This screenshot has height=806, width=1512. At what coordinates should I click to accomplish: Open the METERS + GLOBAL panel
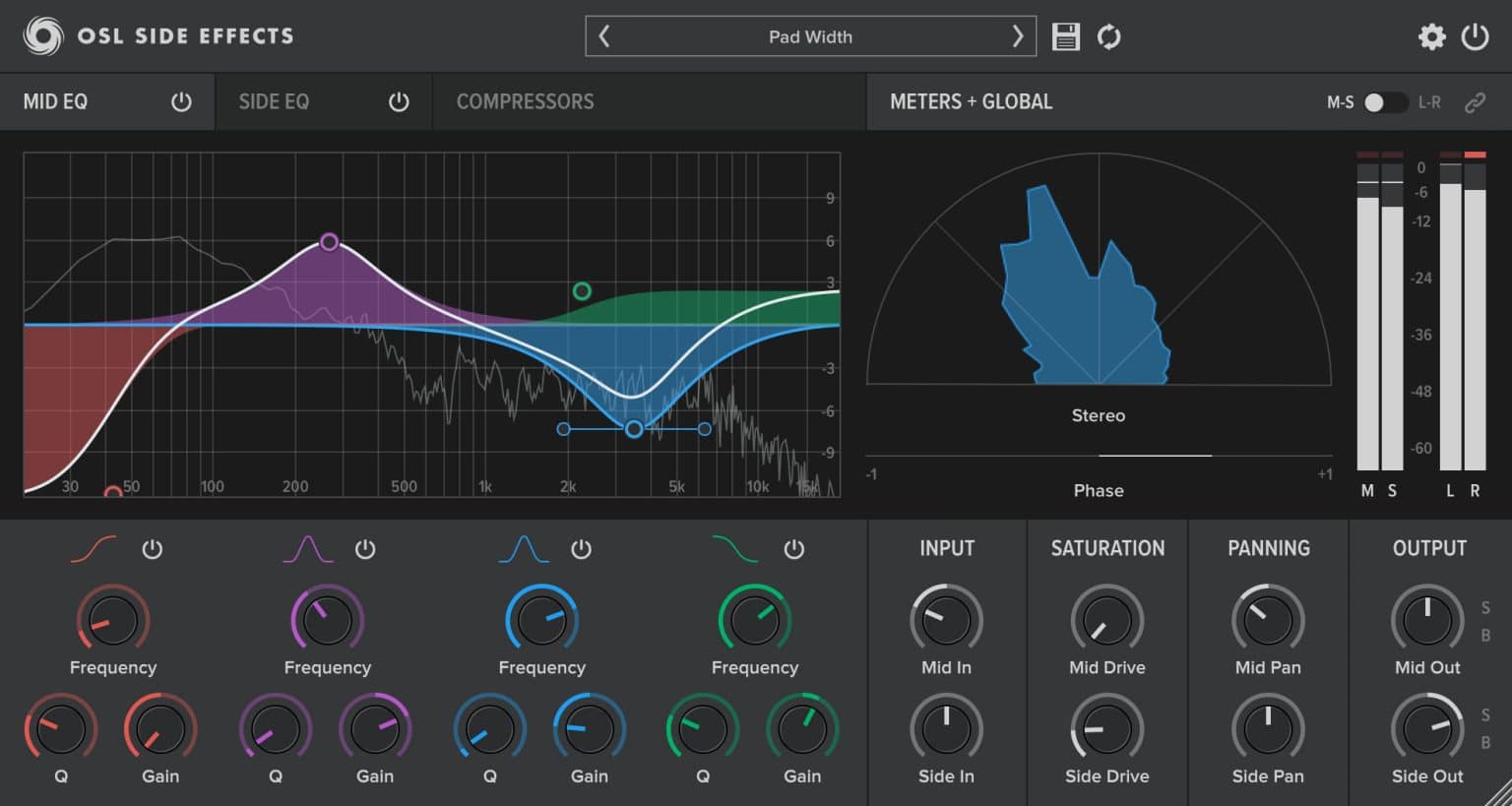pos(971,100)
